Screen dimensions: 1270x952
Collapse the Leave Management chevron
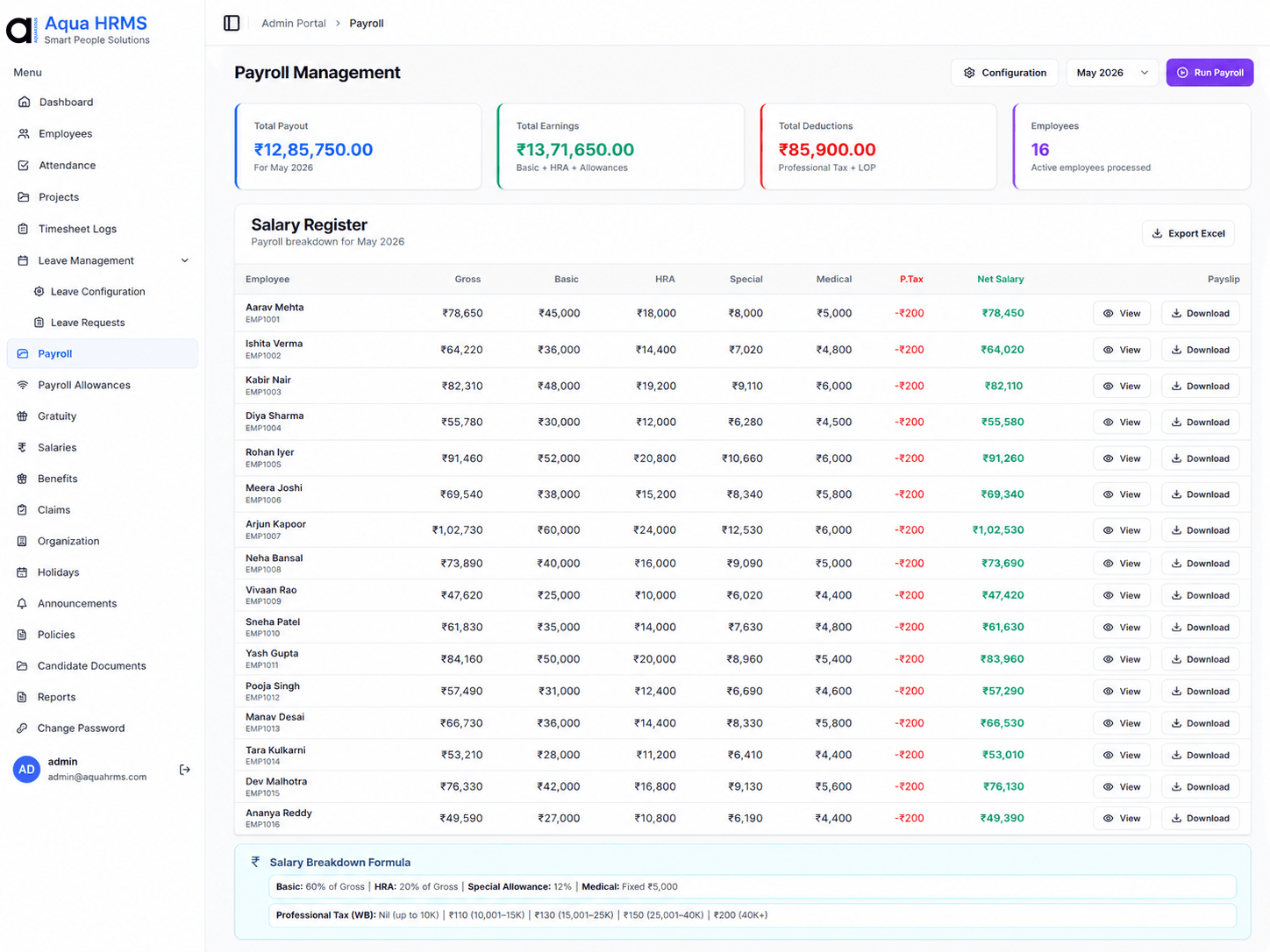(x=184, y=260)
